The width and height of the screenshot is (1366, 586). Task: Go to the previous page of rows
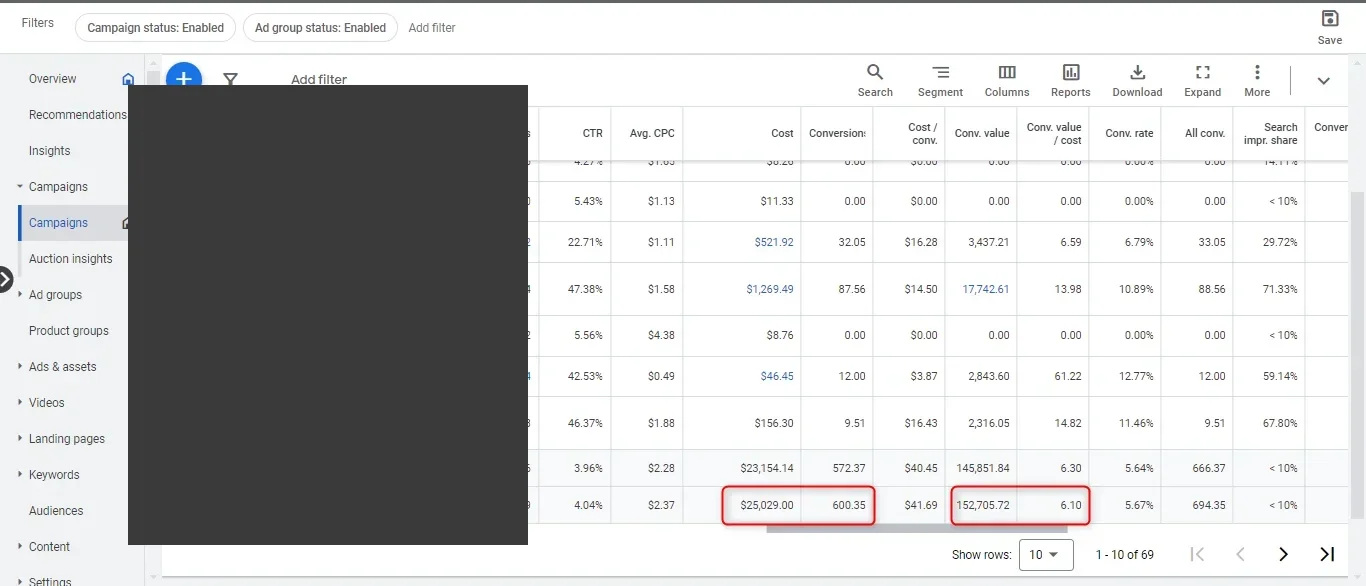1240,554
